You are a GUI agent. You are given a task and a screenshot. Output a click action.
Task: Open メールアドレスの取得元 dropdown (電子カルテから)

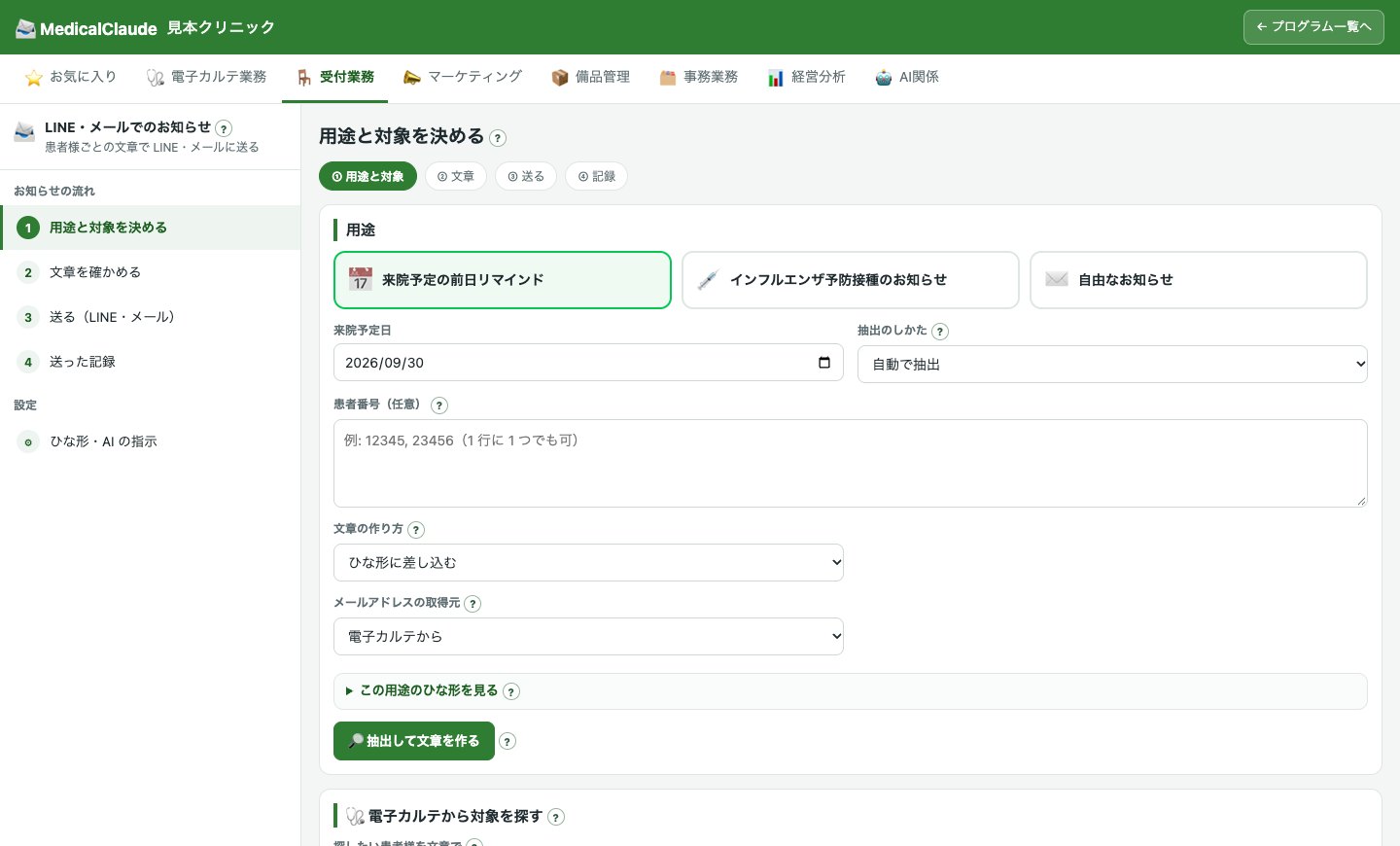tap(588, 637)
